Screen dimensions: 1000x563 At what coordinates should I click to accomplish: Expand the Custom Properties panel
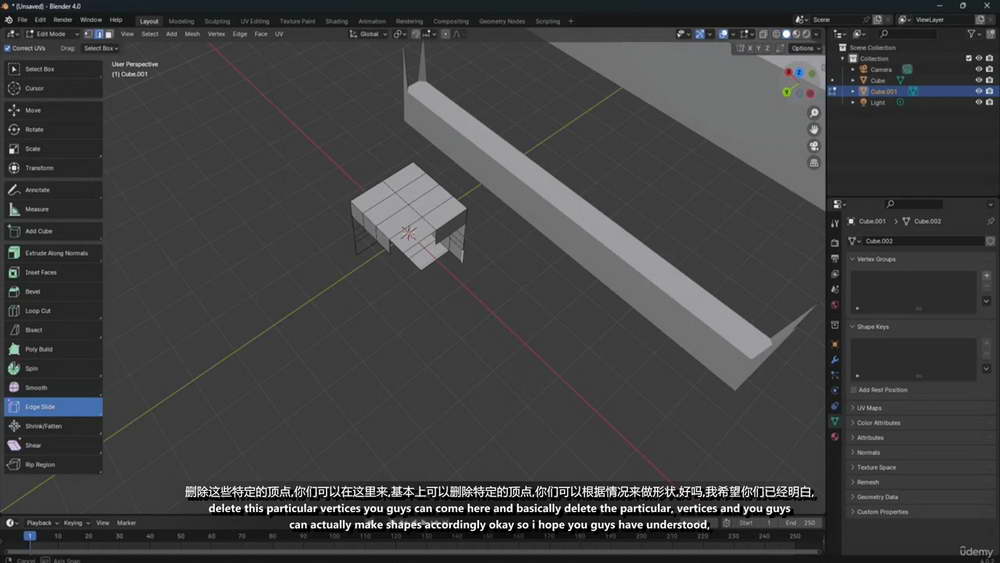pyautogui.click(x=882, y=512)
